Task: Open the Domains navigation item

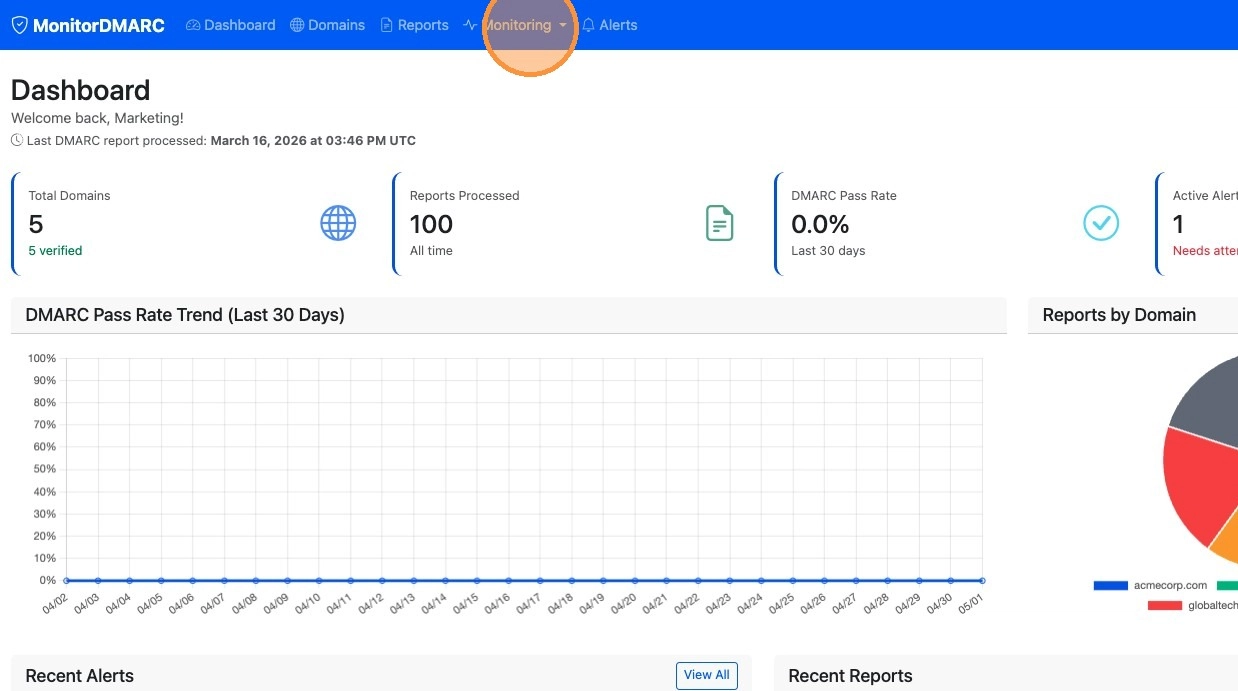Action: (x=328, y=25)
